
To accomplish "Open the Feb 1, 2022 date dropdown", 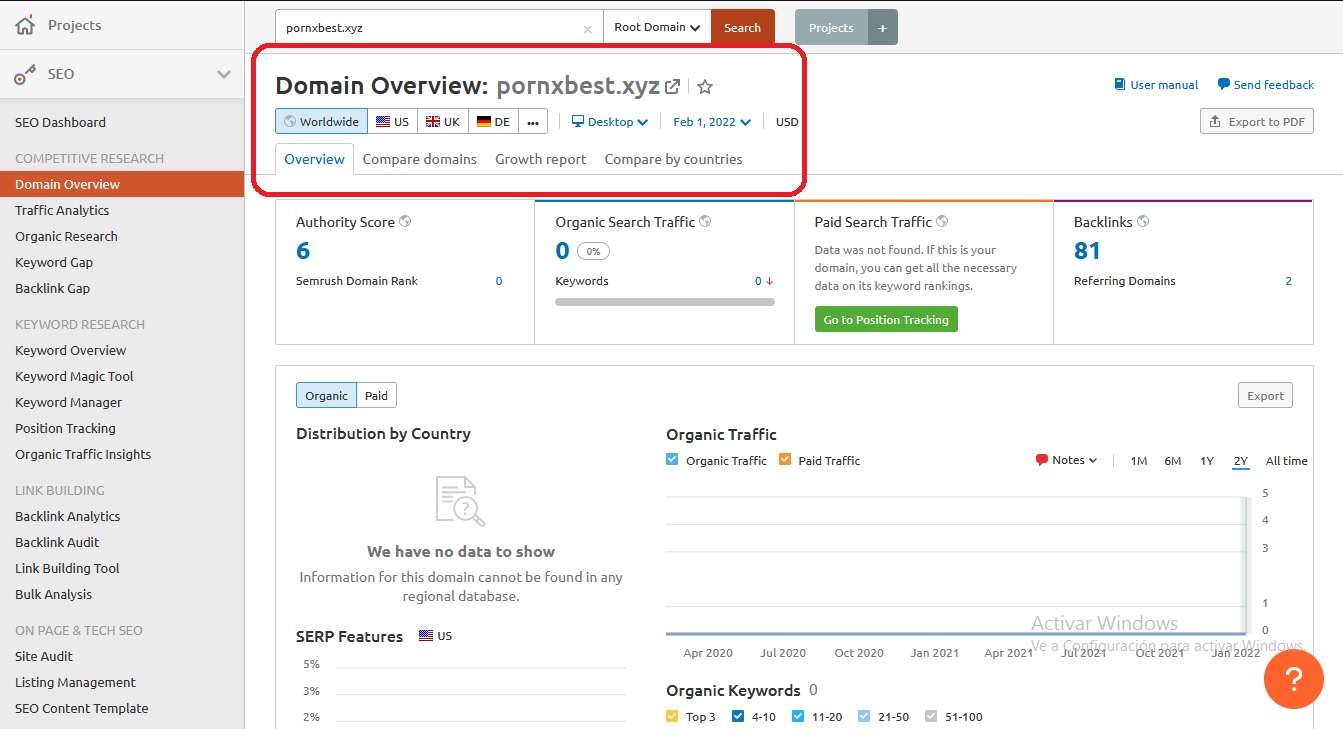I will coord(711,122).
